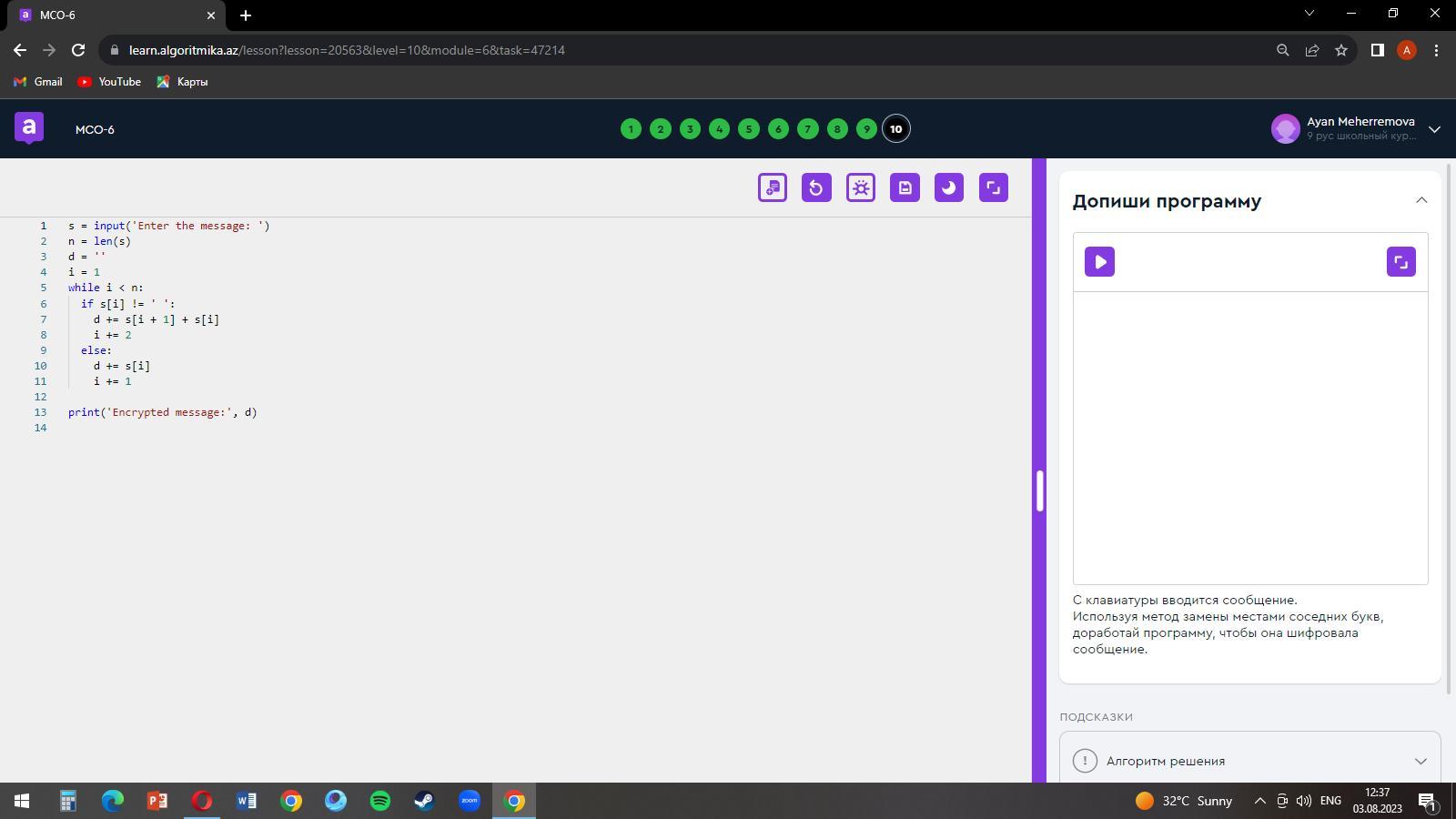Select task number 1
Viewport: 1456px width, 819px height.
[x=631, y=129]
